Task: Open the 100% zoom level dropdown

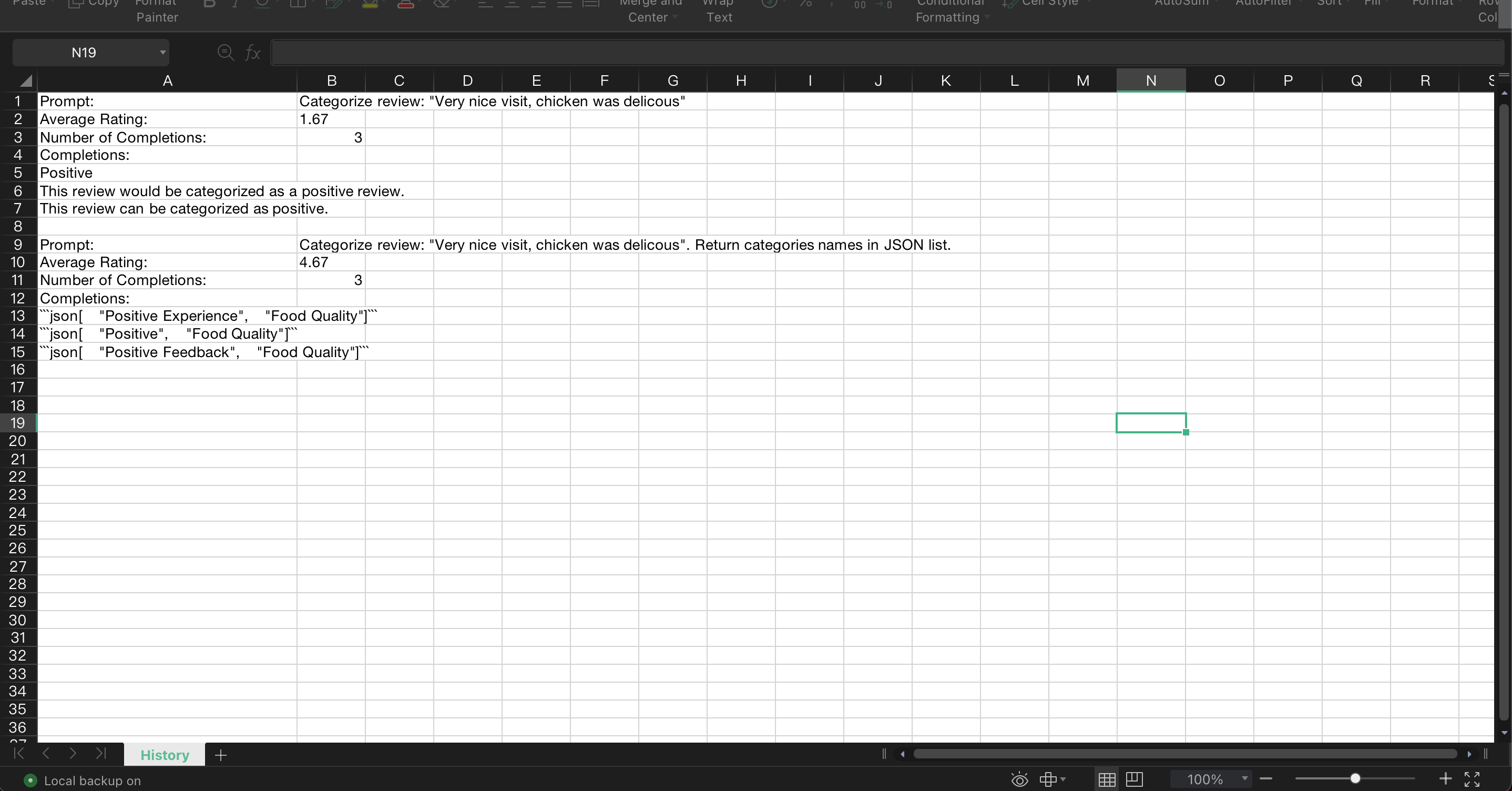Action: point(1244,779)
